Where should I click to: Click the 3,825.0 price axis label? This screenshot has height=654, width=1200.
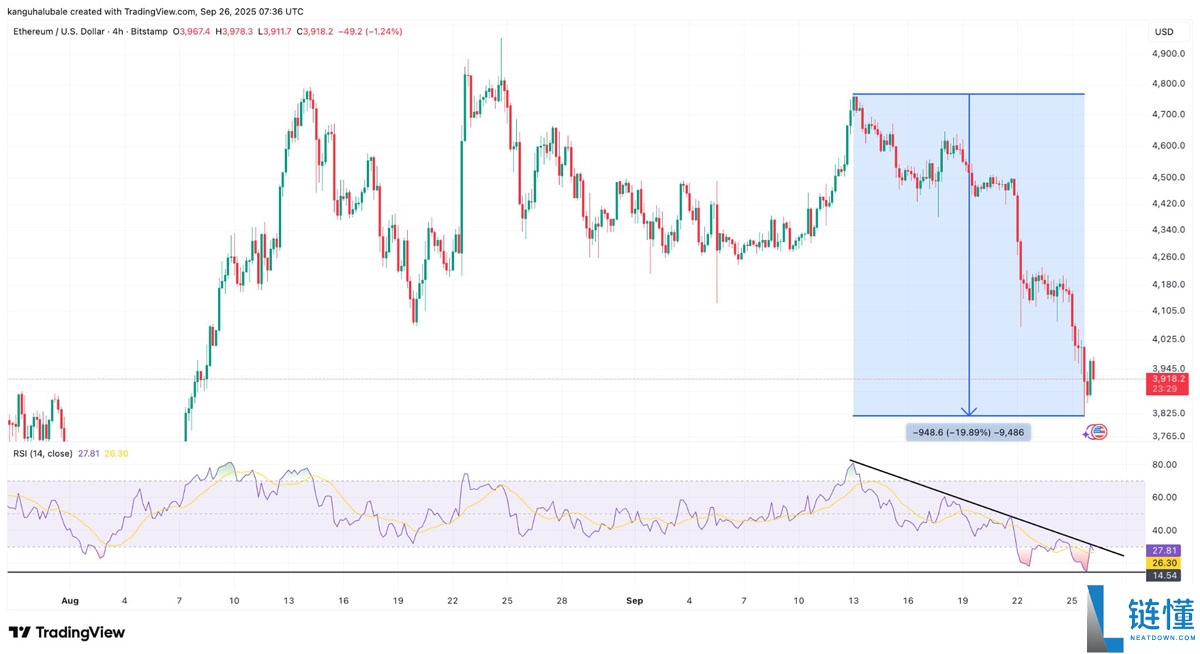tap(1168, 413)
